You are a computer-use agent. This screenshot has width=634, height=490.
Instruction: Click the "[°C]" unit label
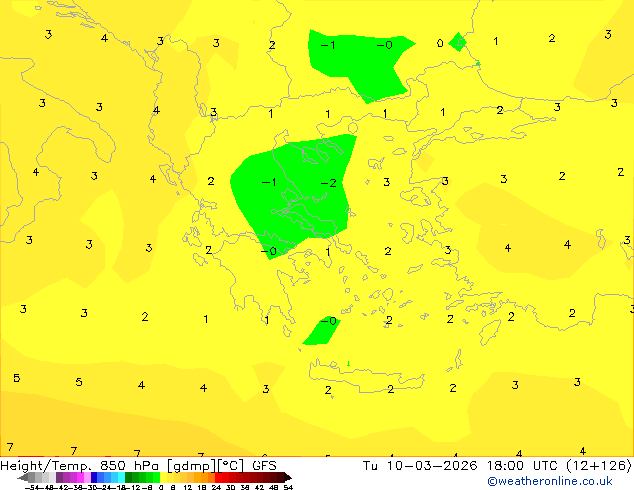pyautogui.click(x=231, y=466)
